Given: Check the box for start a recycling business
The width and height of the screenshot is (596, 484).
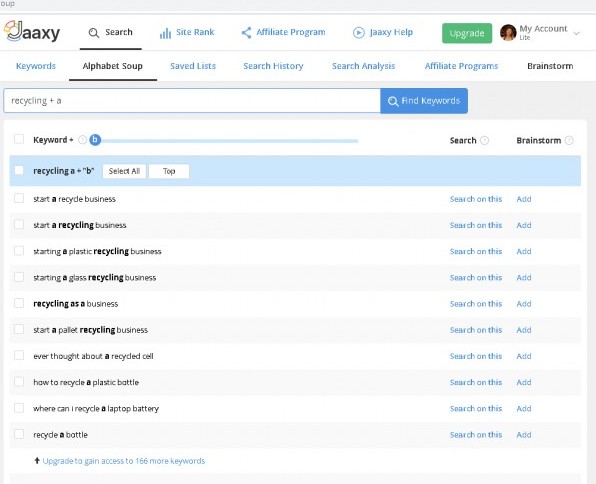Looking at the screenshot, I should [19, 224].
